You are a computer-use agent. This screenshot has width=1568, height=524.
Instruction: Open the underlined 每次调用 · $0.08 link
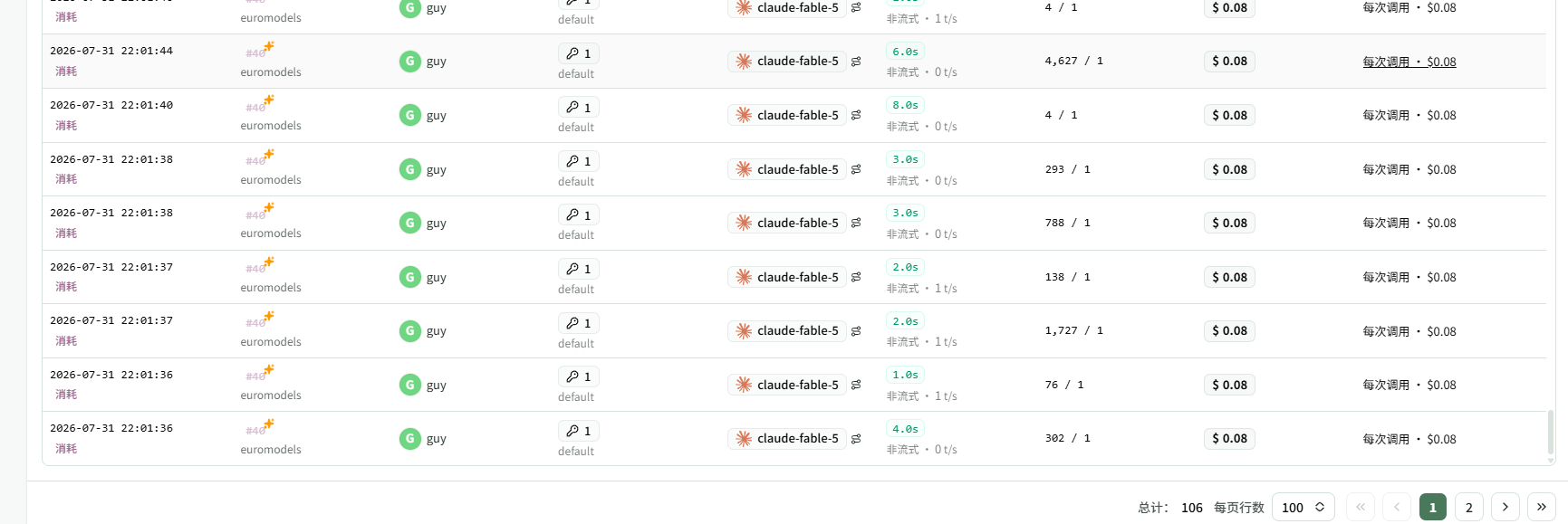click(x=1409, y=62)
